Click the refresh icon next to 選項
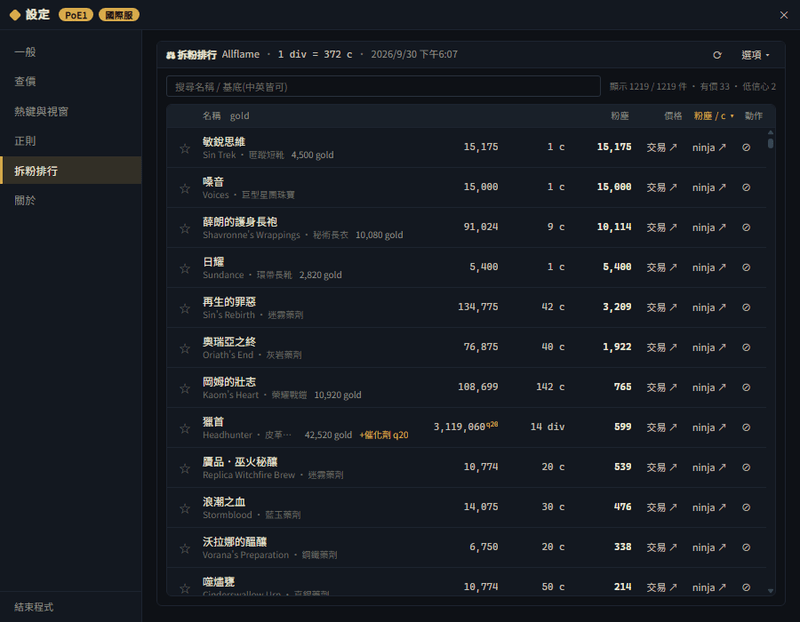The height and width of the screenshot is (622, 800). click(717, 55)
